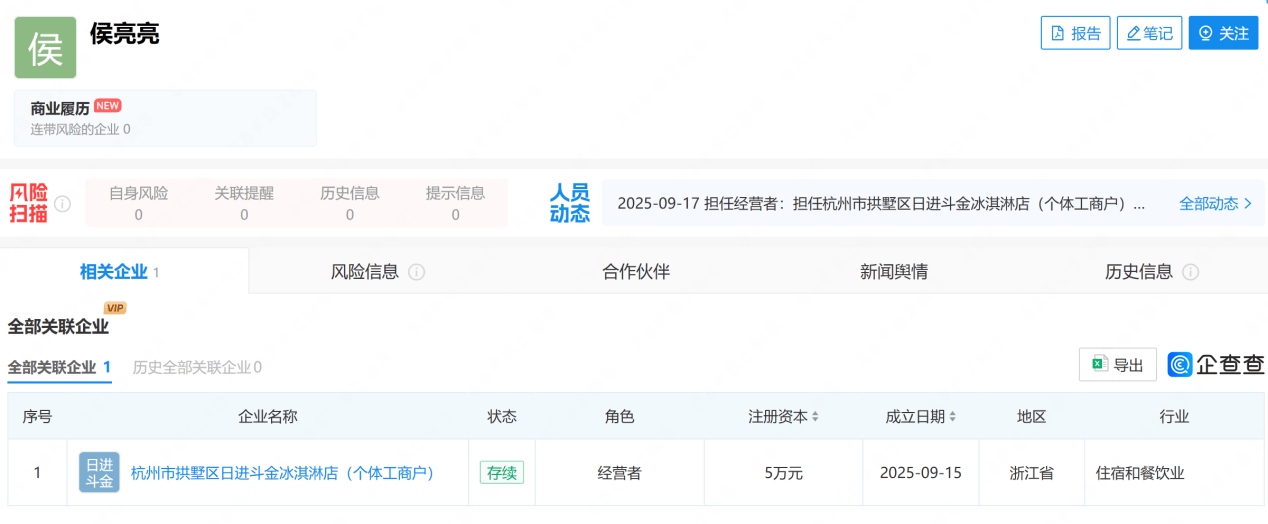The width and height of the screenshot is (1268, 524).
Task: Click the 角色 column header
Action: pyautogui.click(x=619, y=416)
